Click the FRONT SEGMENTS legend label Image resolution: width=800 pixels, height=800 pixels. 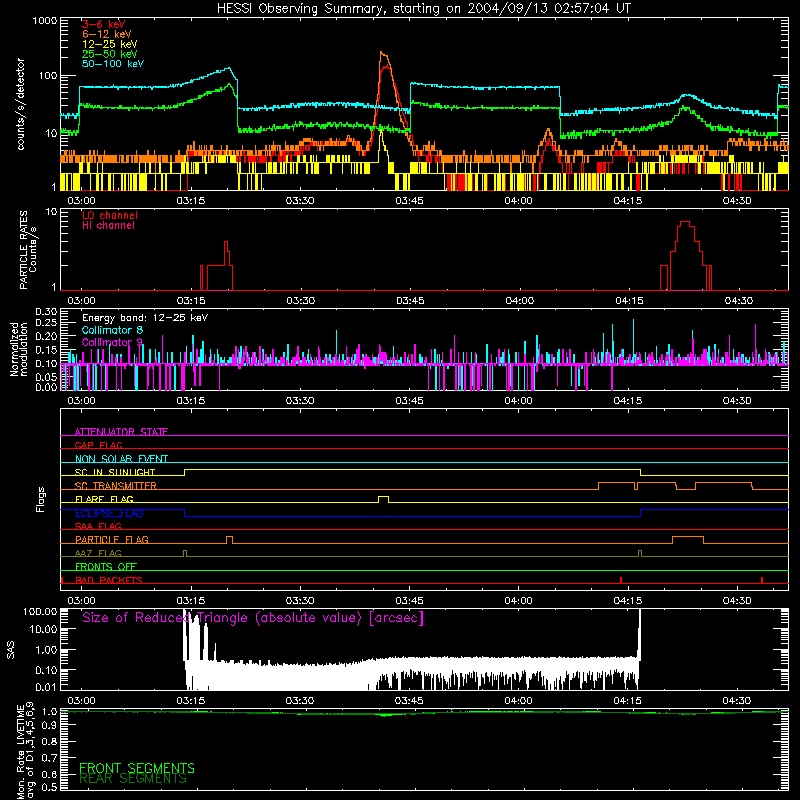tap(137, 768)
